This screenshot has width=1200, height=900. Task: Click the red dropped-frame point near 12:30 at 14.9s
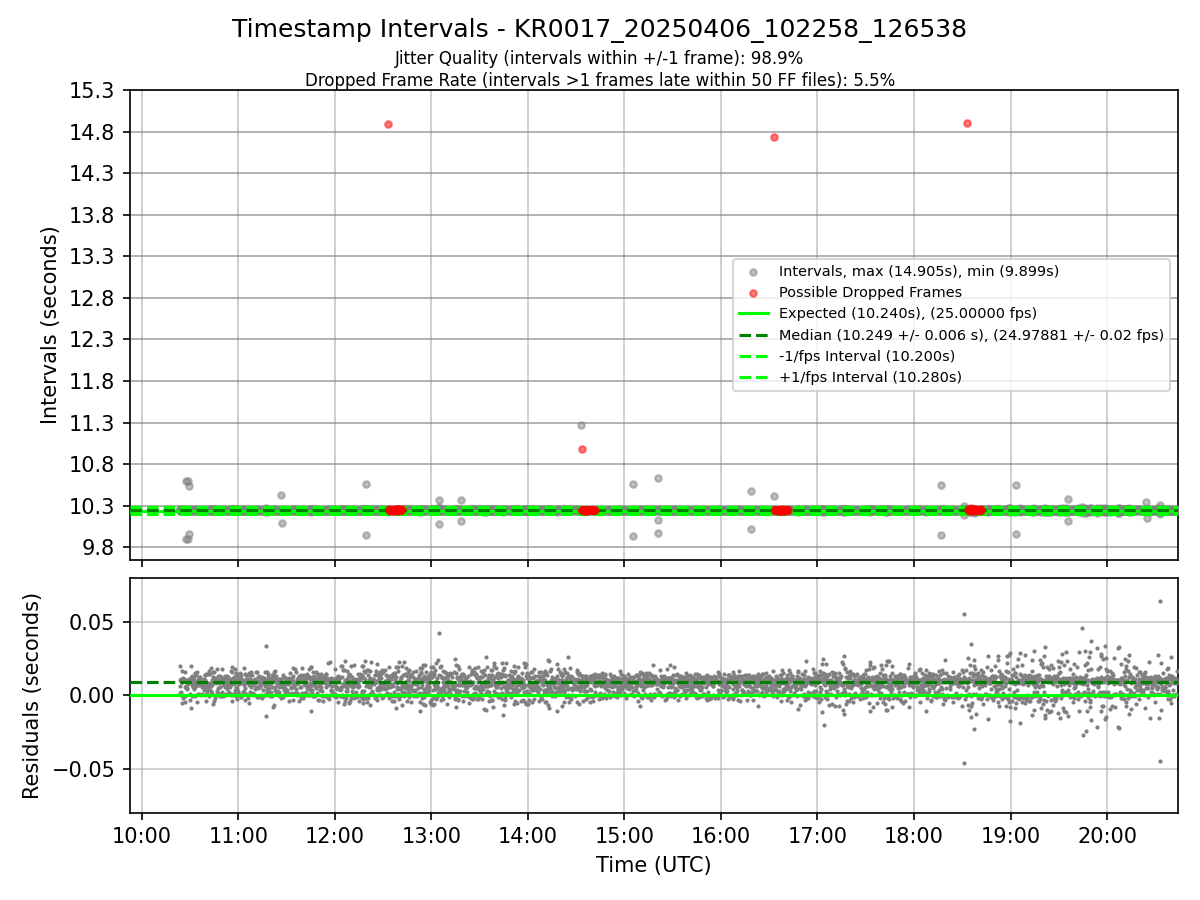pos(388,124)
